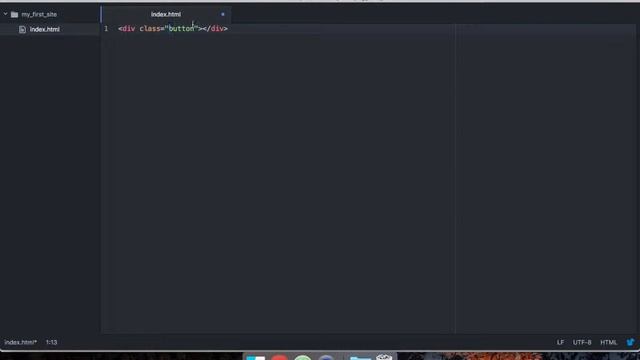Click index.html* file name in status bar
The width and height of the screenshot is (640, 360).
pyautogui.click(x=20, y=342)
